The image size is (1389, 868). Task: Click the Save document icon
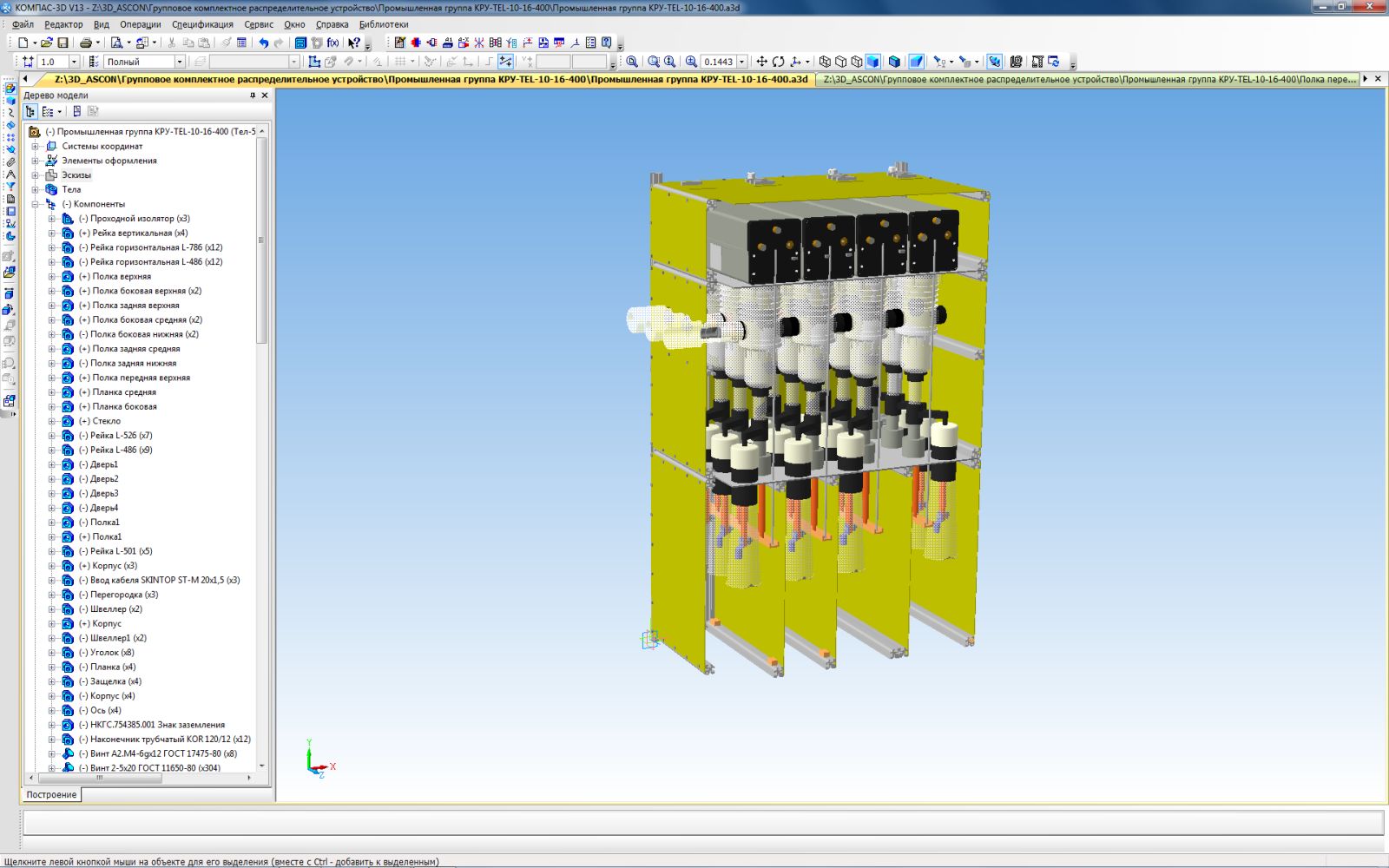[63, 43]
